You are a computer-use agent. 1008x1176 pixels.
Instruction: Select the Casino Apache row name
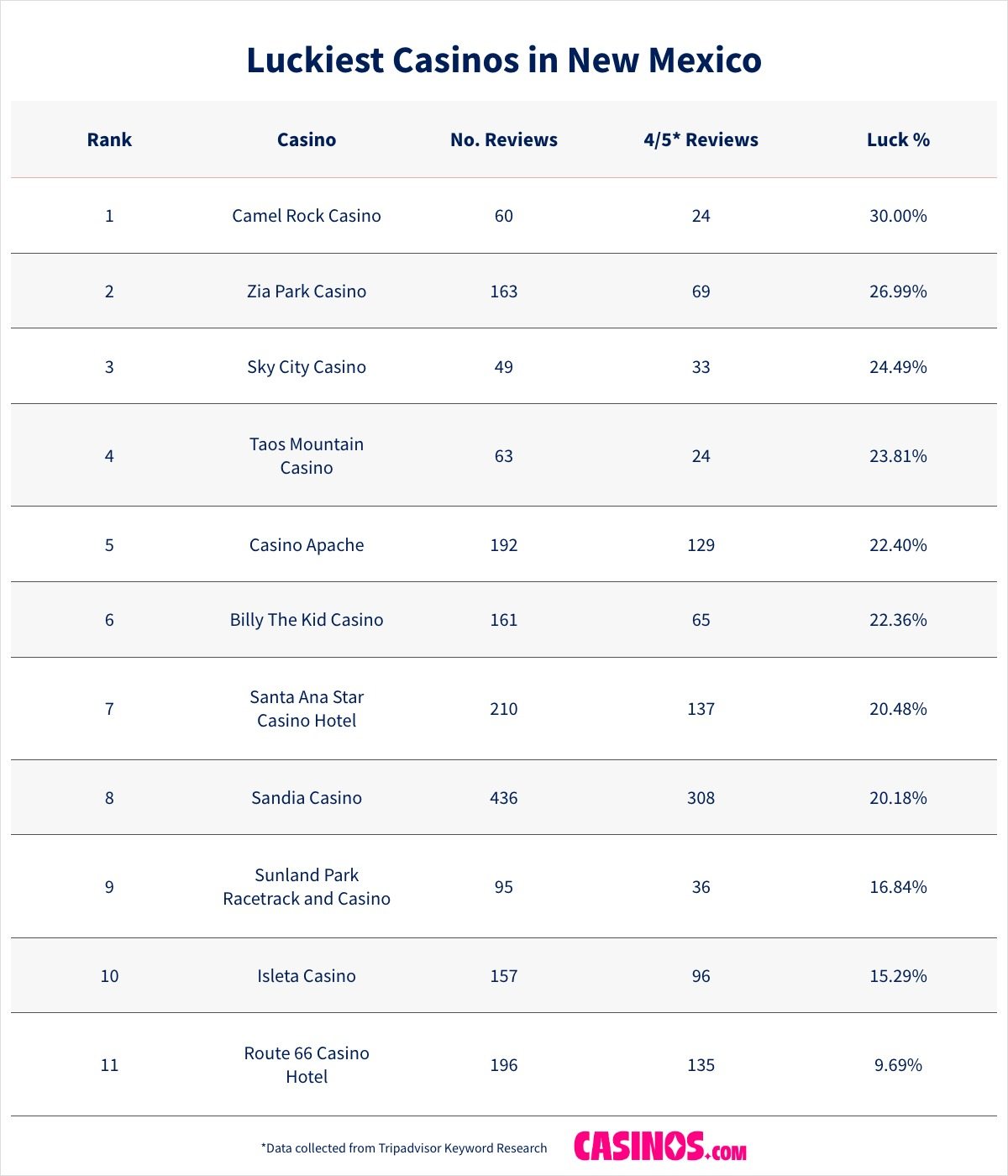coord(307,545)
